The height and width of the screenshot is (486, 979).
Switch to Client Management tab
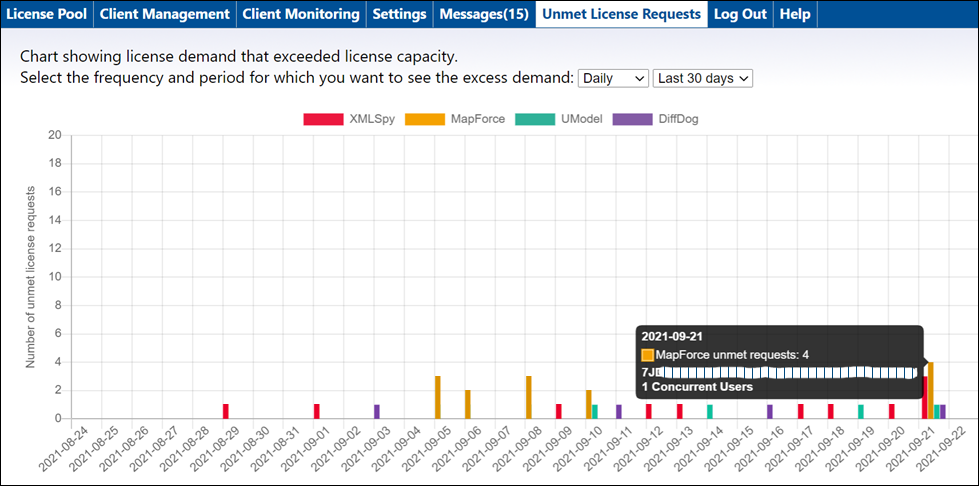(165, 14)
